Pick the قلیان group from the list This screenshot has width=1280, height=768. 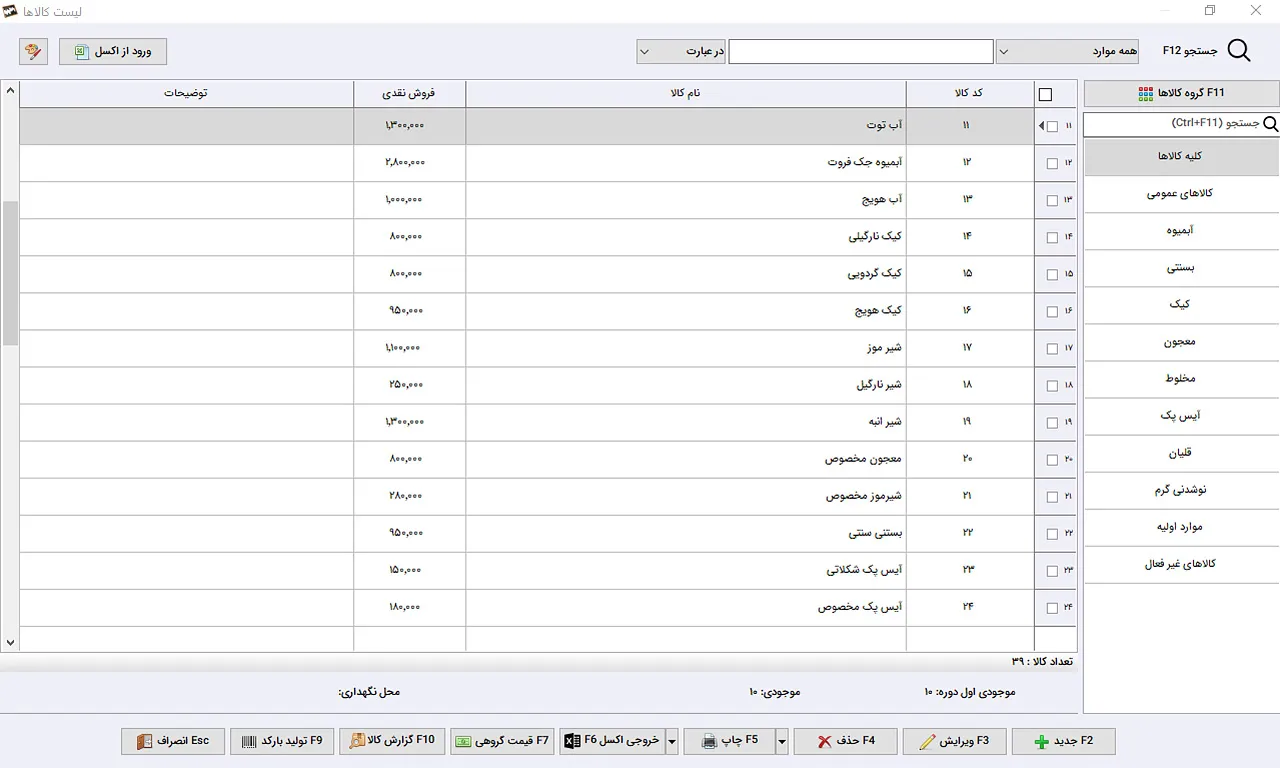[x=1181, y=453]
